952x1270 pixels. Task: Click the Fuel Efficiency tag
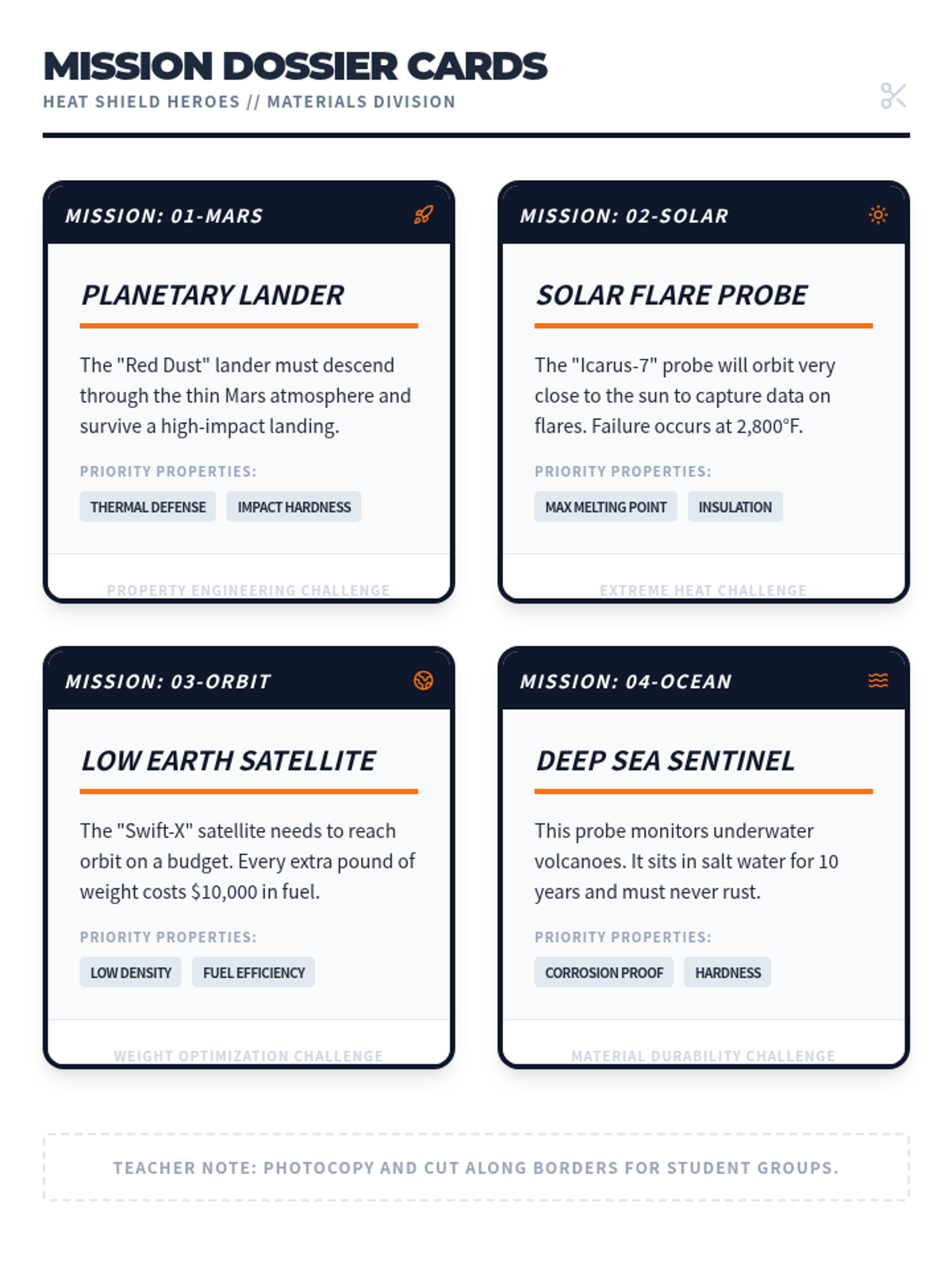click(254, 973)
